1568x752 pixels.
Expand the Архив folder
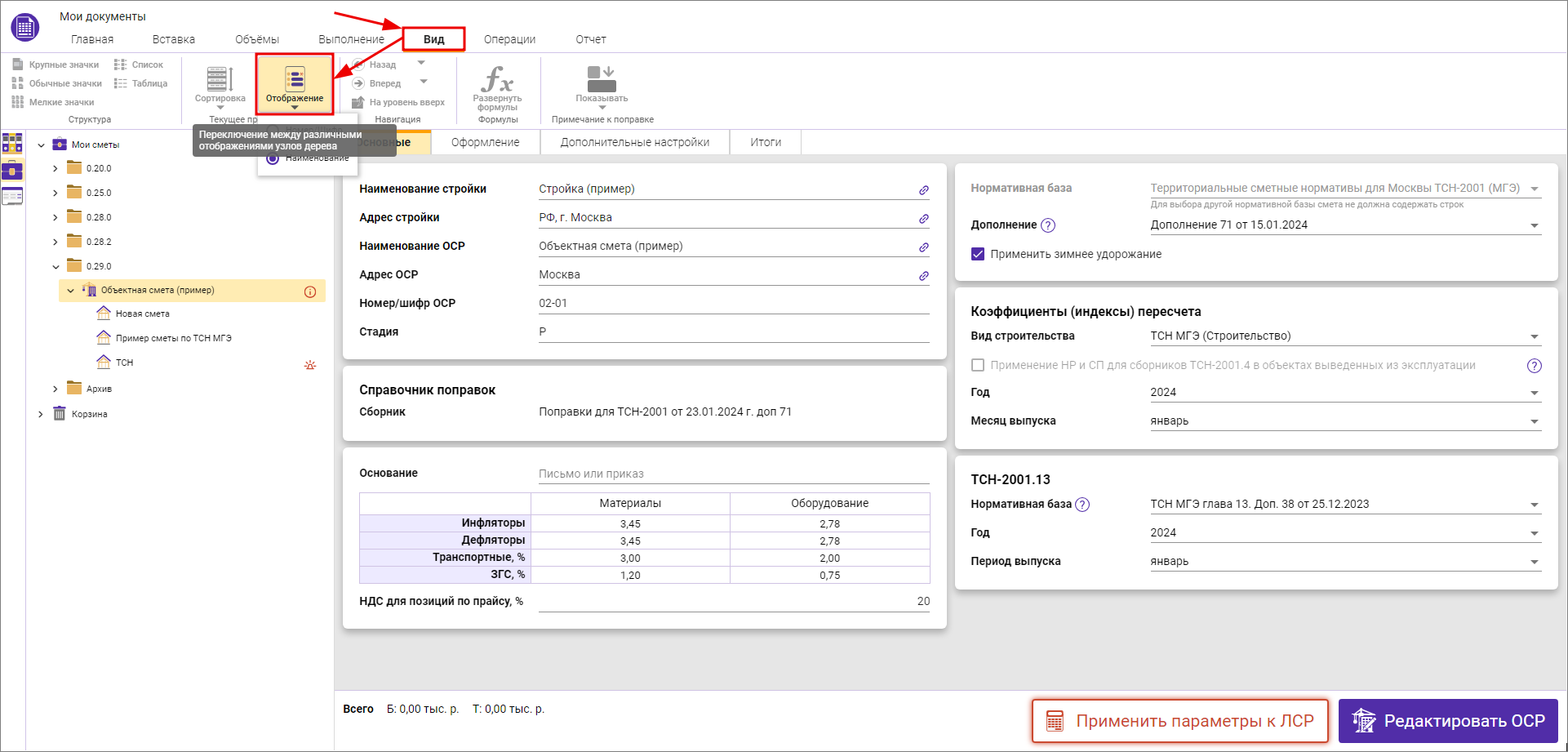56,389
